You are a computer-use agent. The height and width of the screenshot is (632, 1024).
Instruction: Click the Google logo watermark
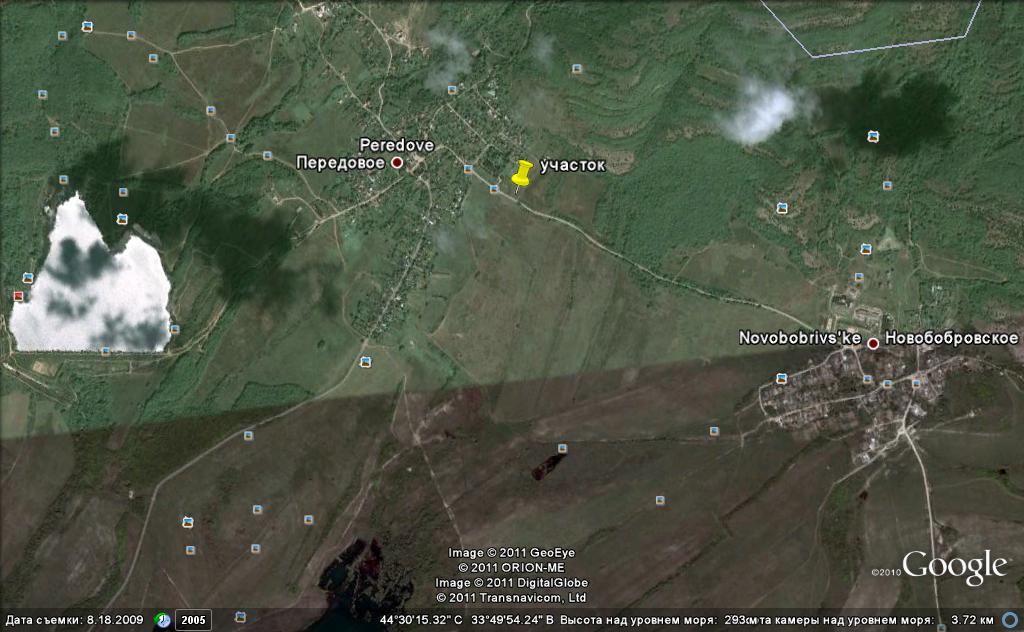tap(954, 567)
